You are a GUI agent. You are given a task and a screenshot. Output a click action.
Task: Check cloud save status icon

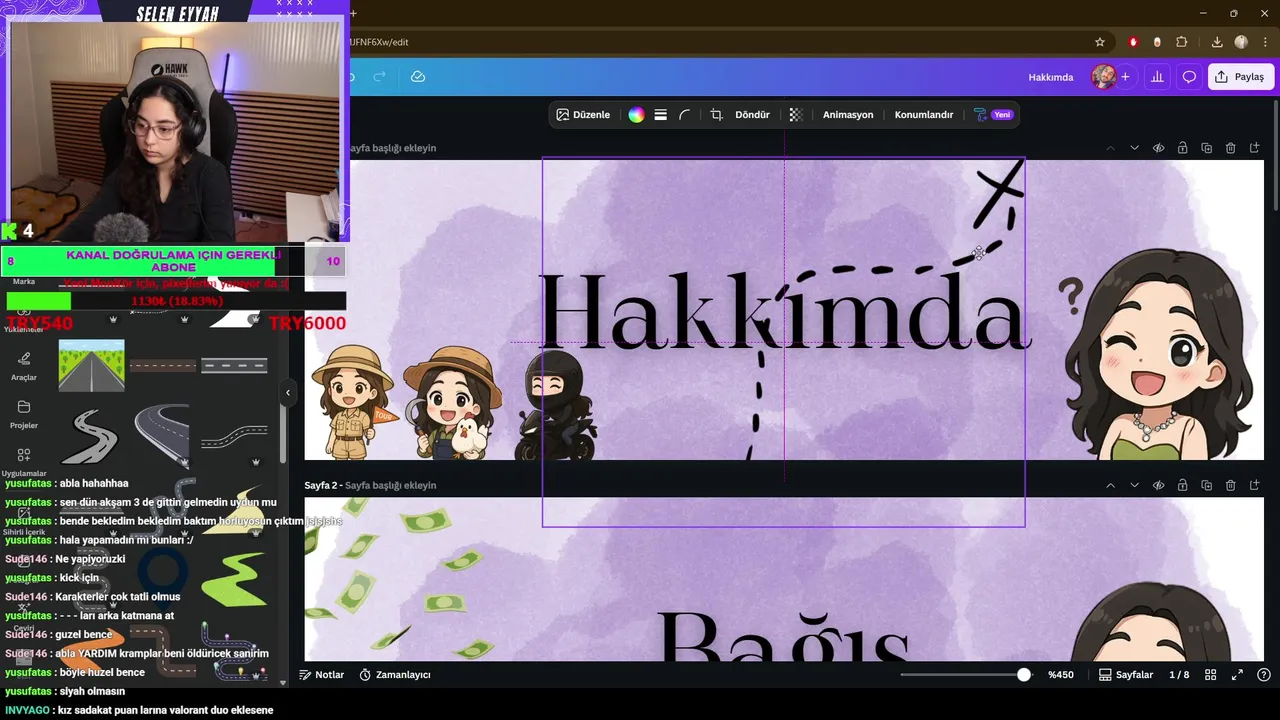(x=418, y=77)
